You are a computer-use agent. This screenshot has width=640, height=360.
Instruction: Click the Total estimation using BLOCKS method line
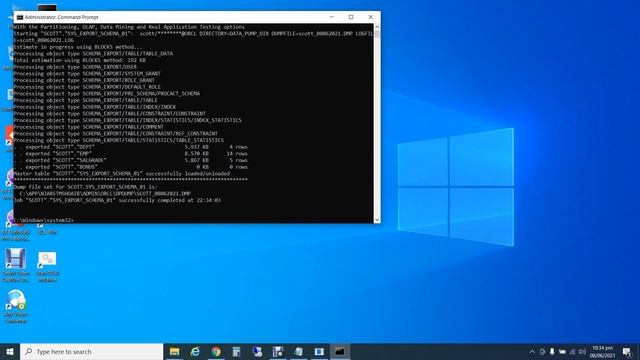pyautogui.click(x=80, y=60)
